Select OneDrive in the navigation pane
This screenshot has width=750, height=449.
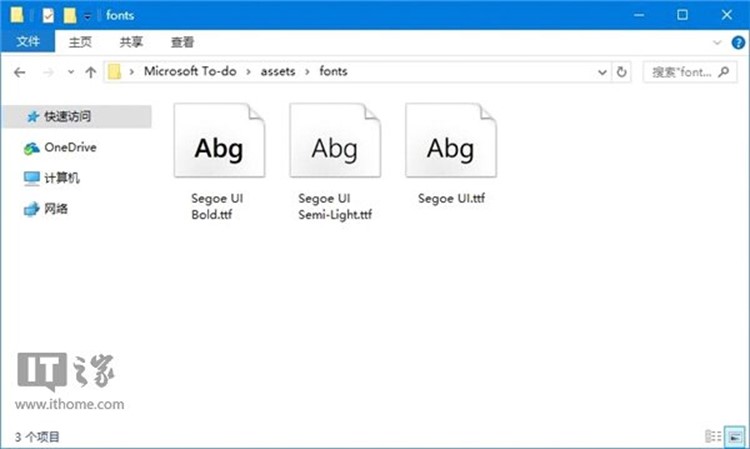[x=70, y=147]
